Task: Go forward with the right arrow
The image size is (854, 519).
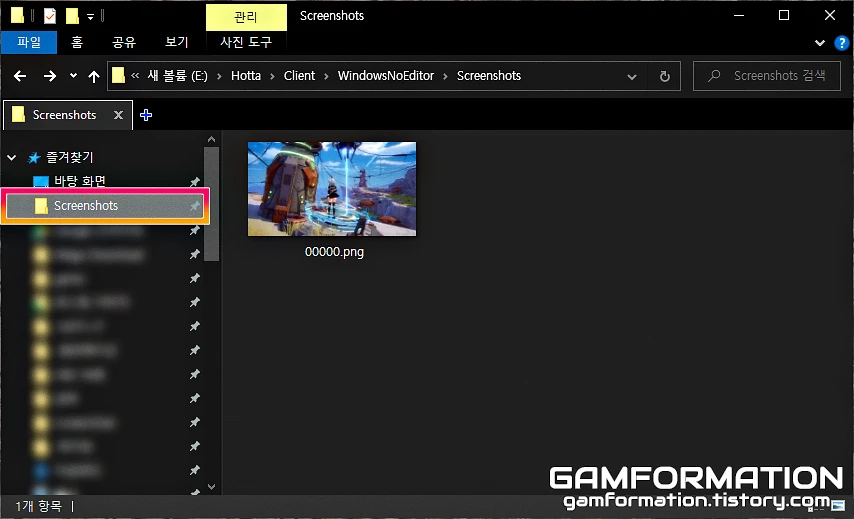Action: [x=50, y=76]
